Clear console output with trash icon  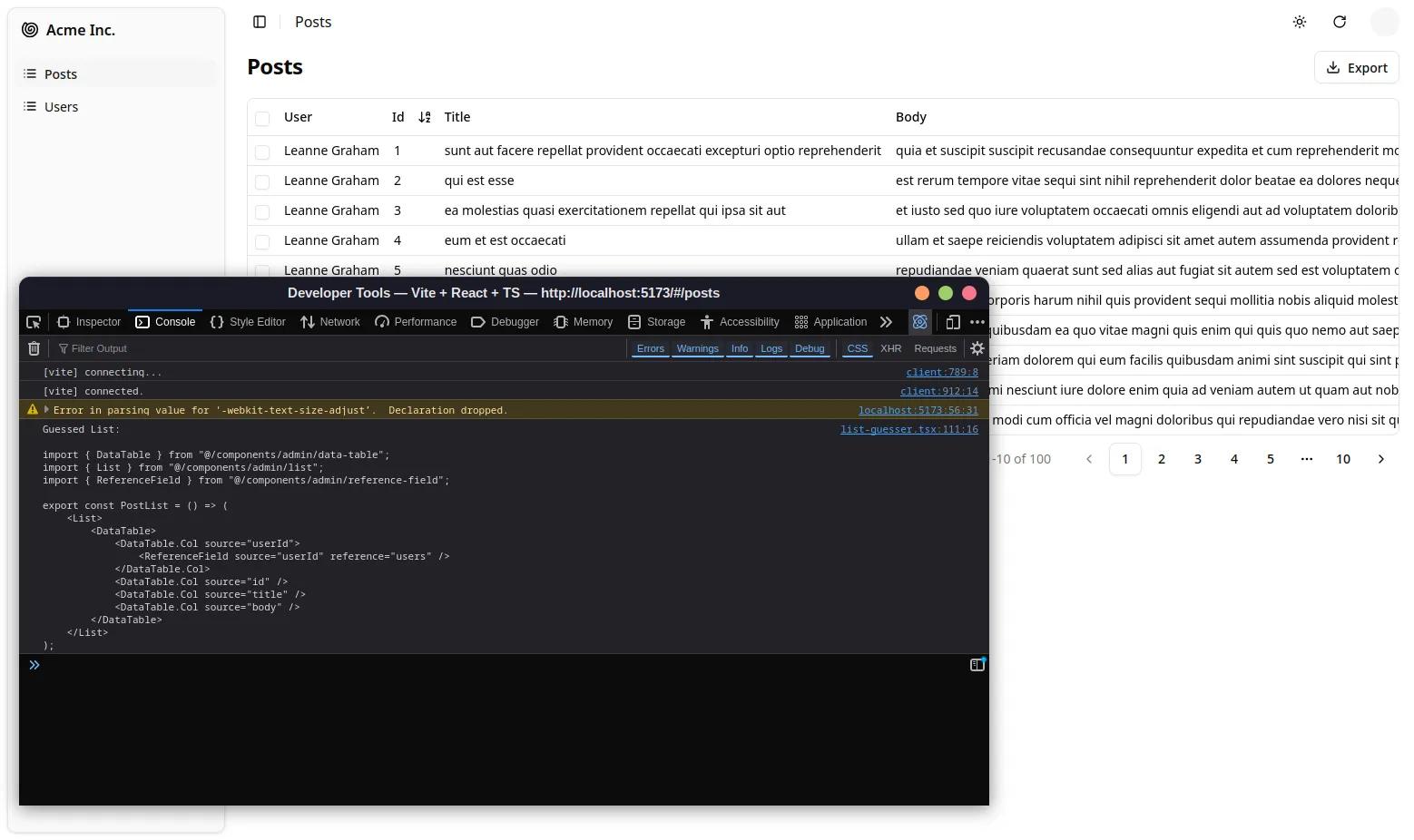coord(34,348)
